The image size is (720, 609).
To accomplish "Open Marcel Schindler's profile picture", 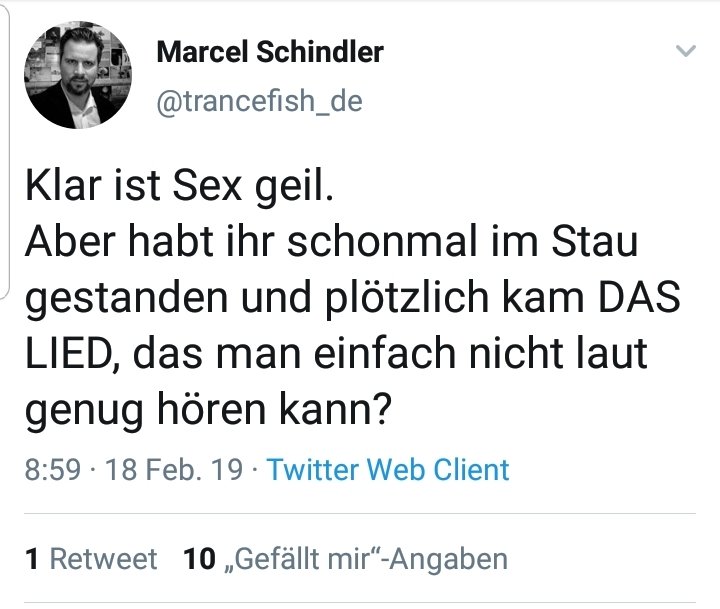I will click(76, 77).
